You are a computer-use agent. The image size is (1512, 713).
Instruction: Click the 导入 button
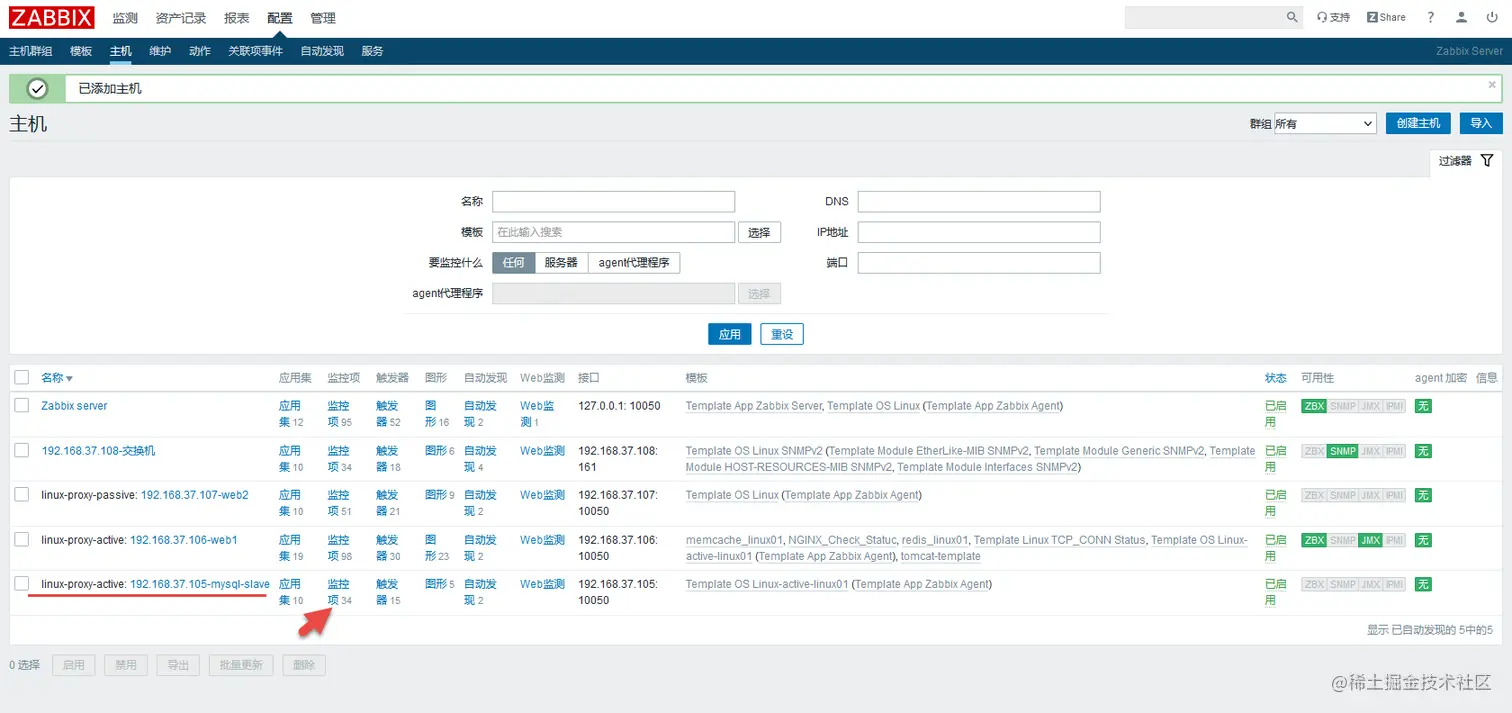(1481, 123)
